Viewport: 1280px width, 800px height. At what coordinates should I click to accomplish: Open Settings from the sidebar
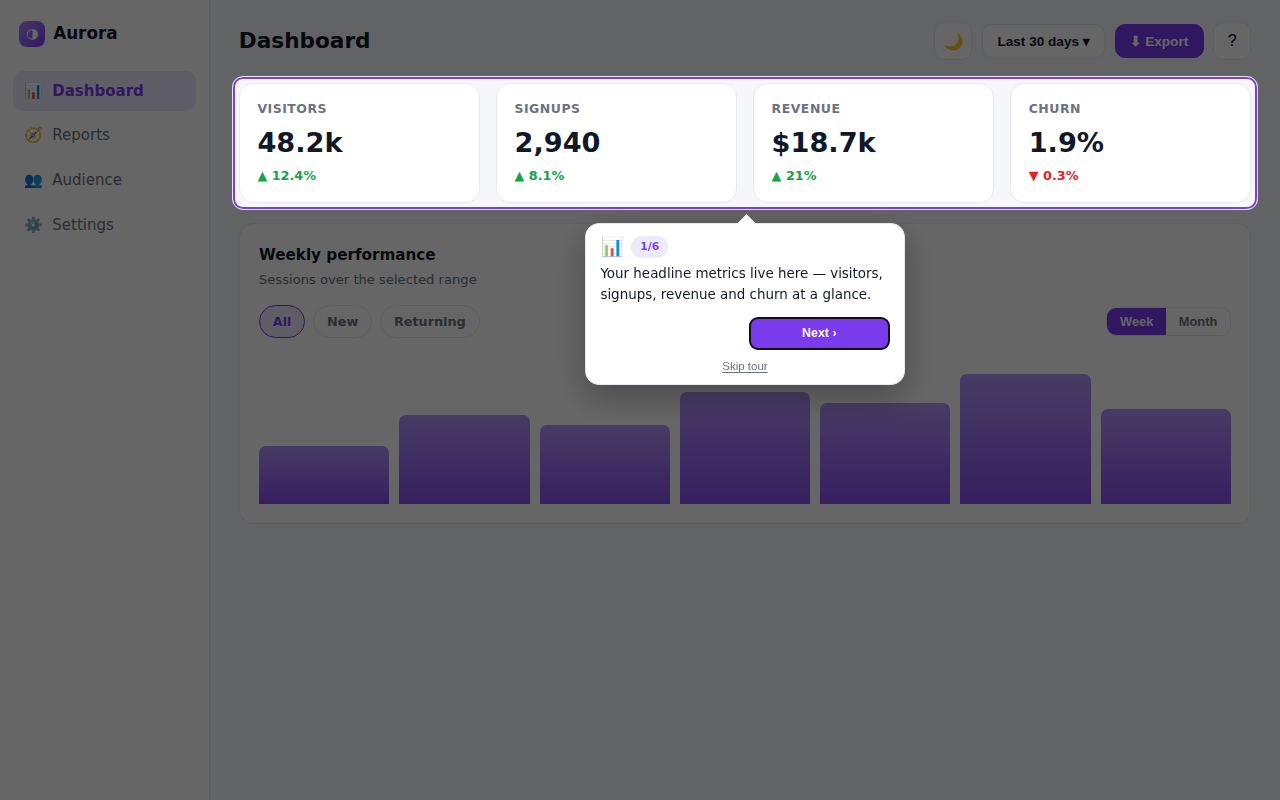coord(104,225)
